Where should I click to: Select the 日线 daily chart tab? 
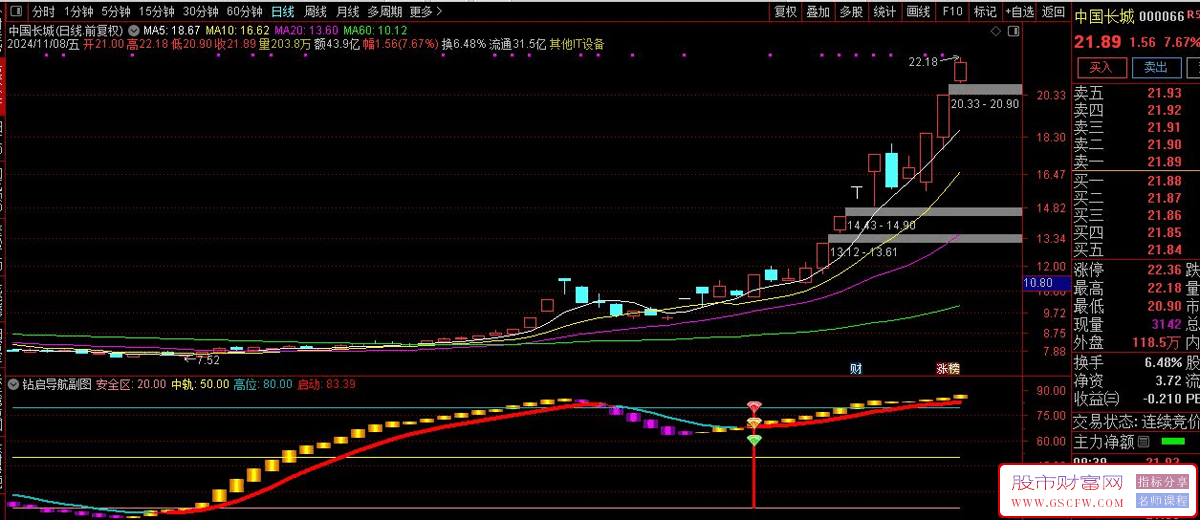click(x=283, y=12)
